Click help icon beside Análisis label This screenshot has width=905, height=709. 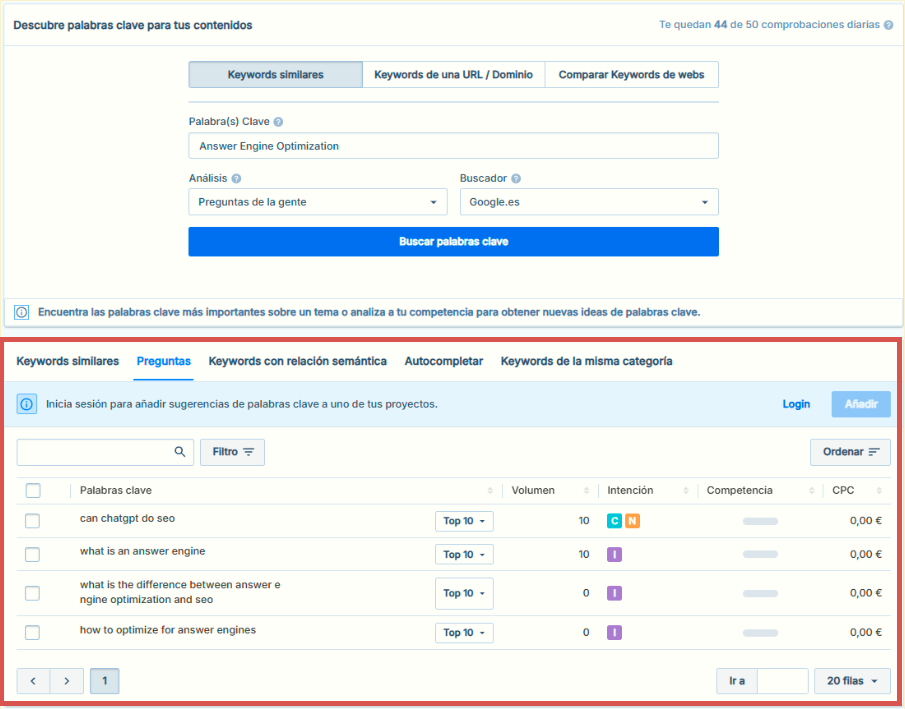tap(236, 178)
